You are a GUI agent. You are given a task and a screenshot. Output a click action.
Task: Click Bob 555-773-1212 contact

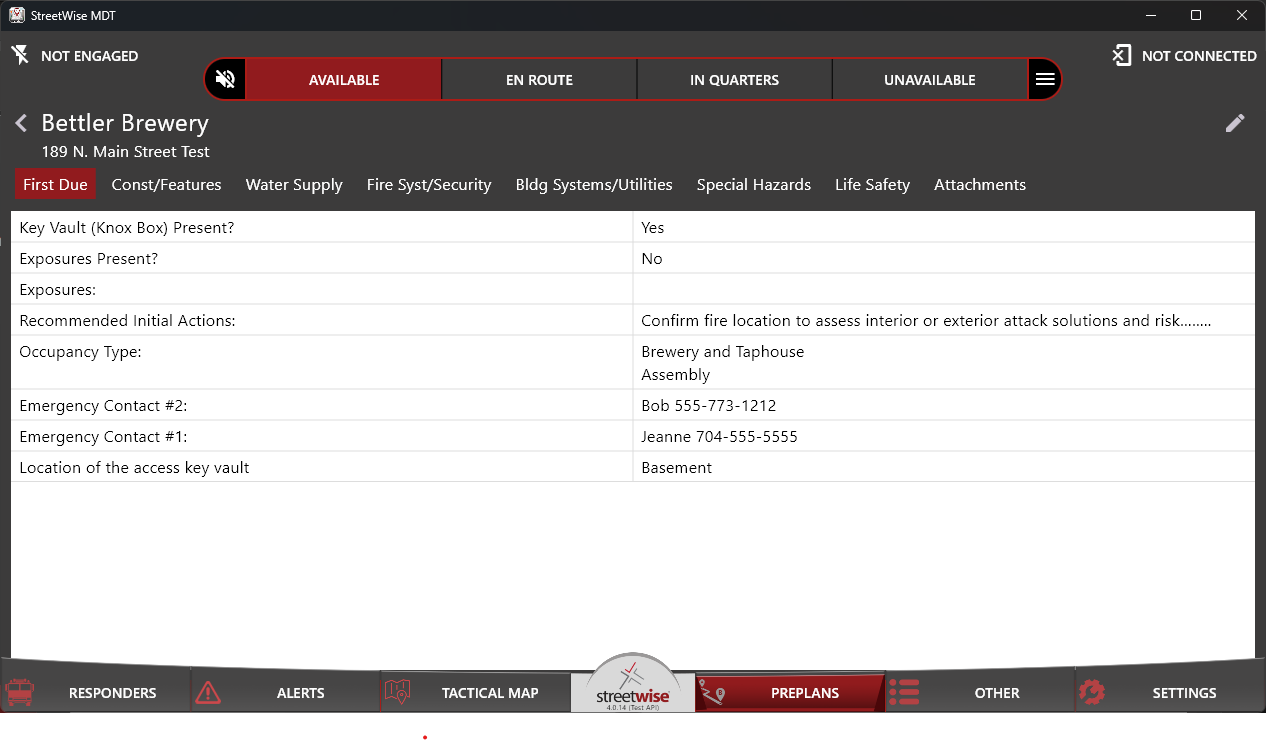(709, 406)
